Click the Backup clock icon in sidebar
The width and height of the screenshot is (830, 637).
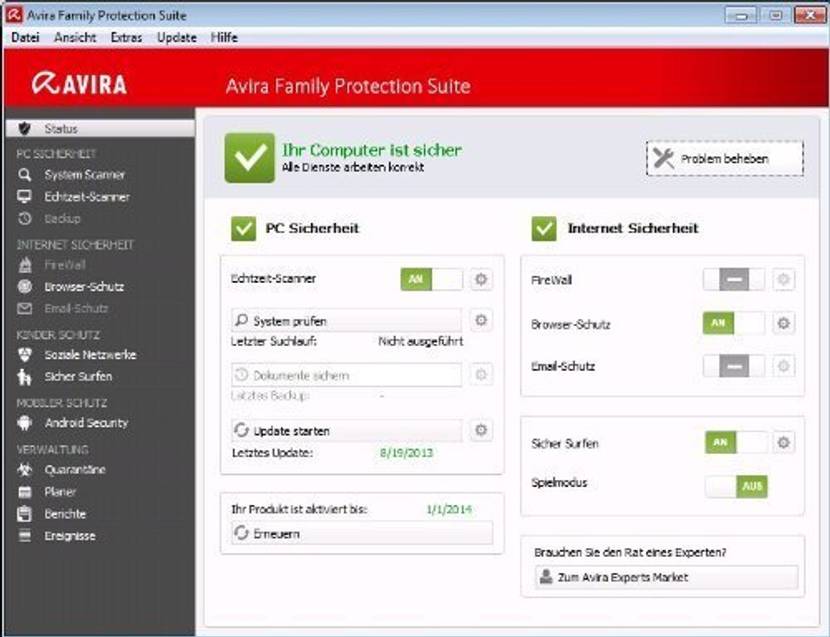point(24,219)
